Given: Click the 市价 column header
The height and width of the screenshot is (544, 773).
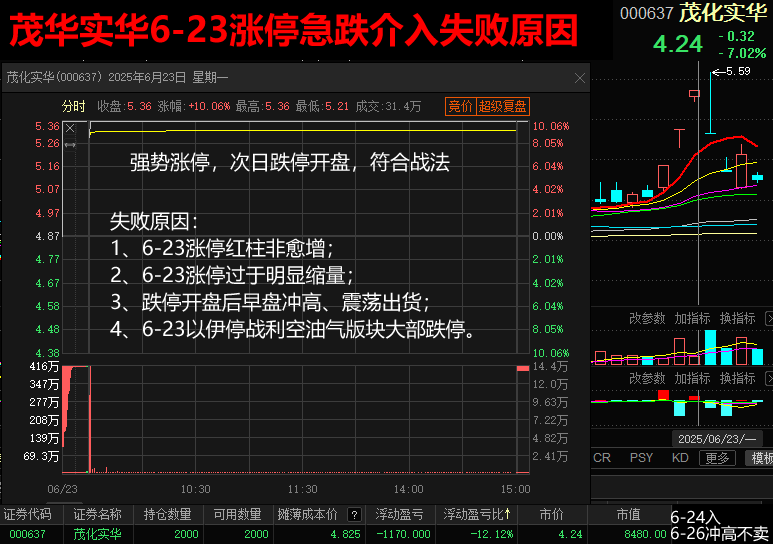Looking at the screenshot, I should pyautogui.click(x=552, y=514).
